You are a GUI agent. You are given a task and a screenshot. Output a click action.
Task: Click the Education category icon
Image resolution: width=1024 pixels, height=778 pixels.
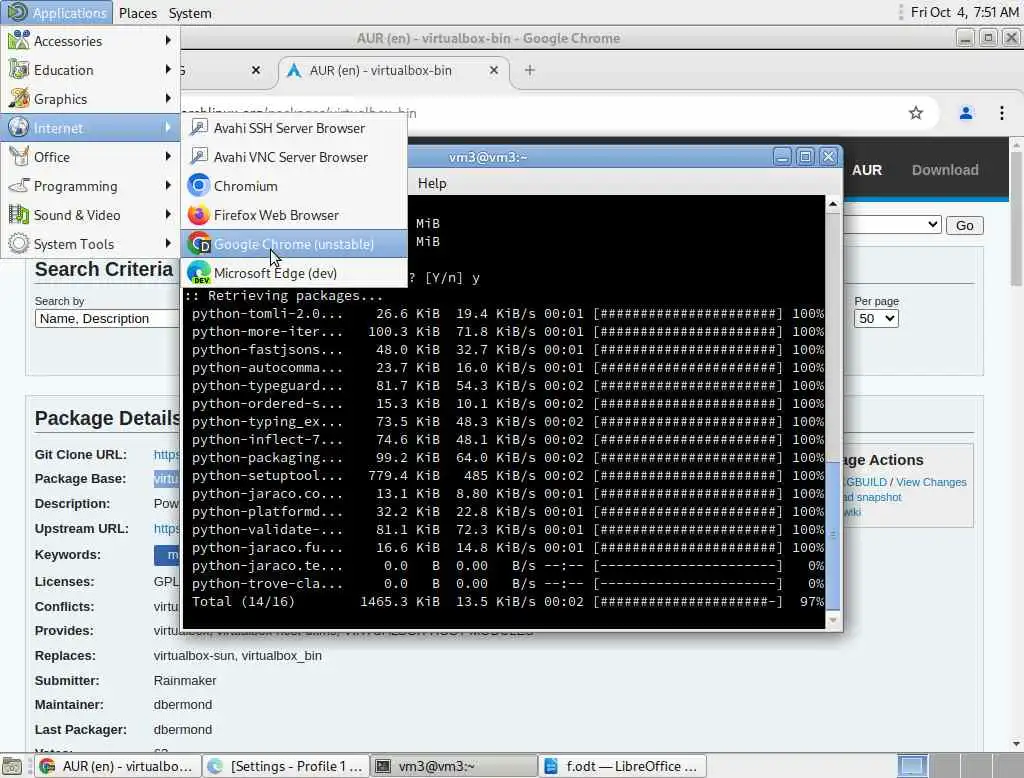(18, 69)
